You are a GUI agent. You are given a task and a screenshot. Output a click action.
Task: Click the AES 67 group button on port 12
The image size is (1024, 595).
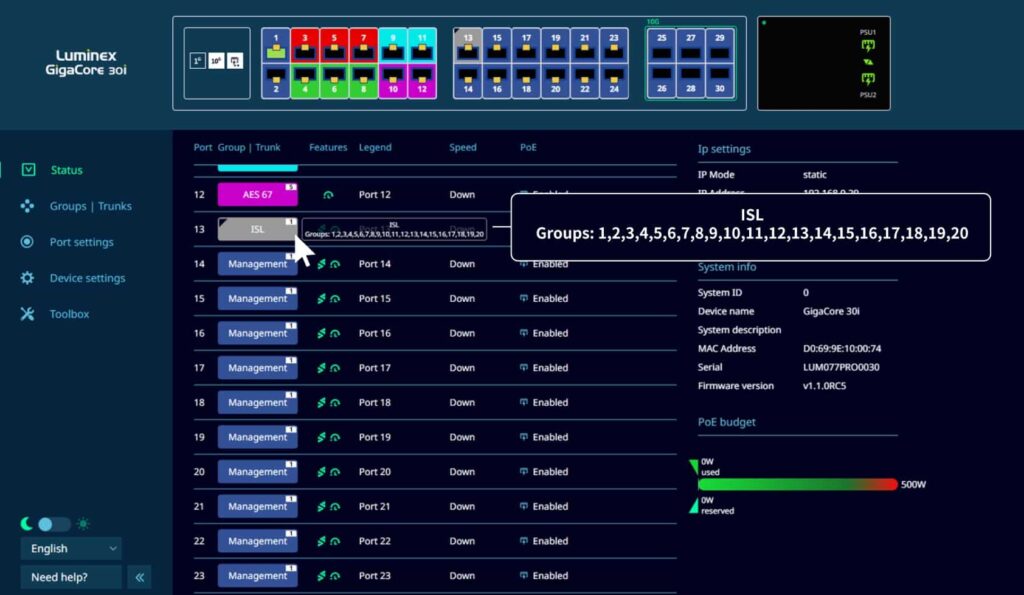pos(257,195)
